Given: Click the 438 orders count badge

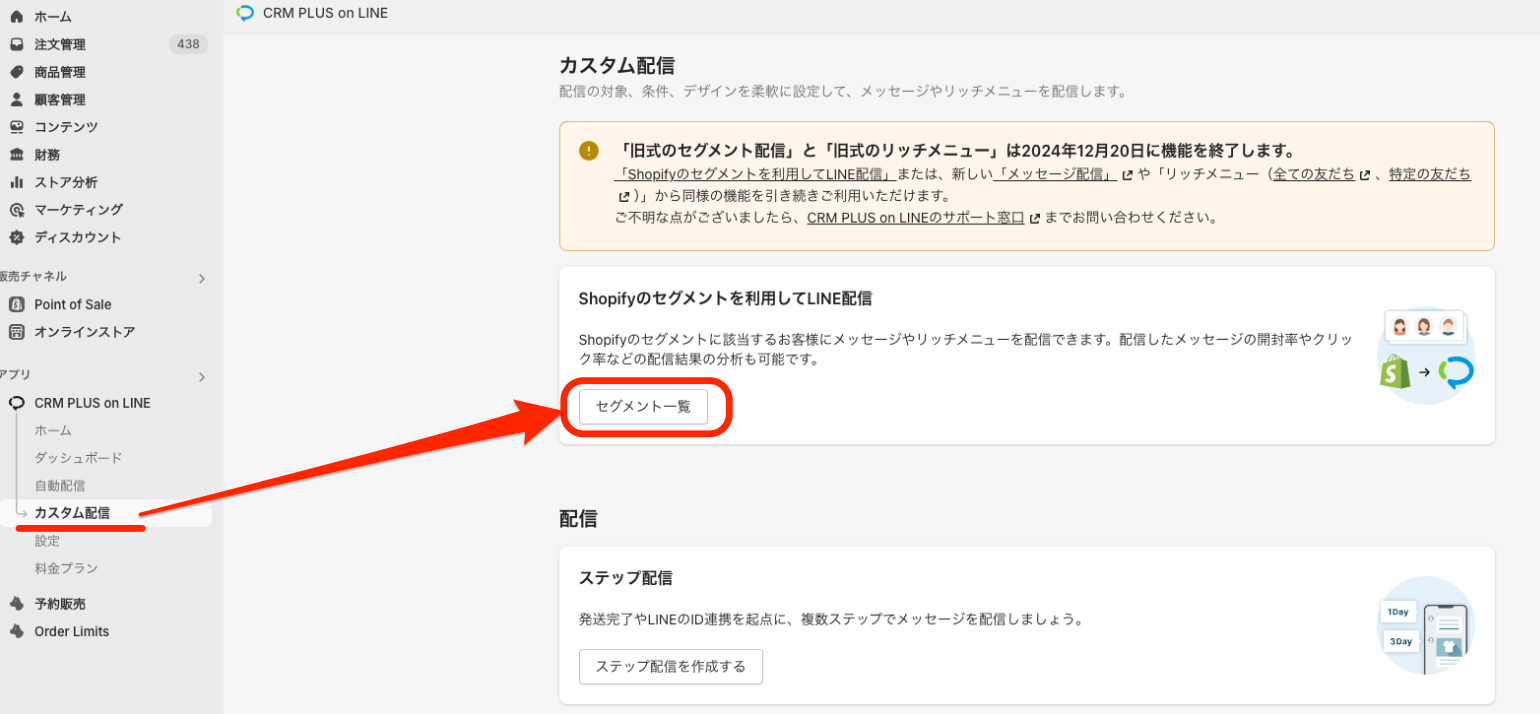Looking at the screenshot, I should click(187, 44).
